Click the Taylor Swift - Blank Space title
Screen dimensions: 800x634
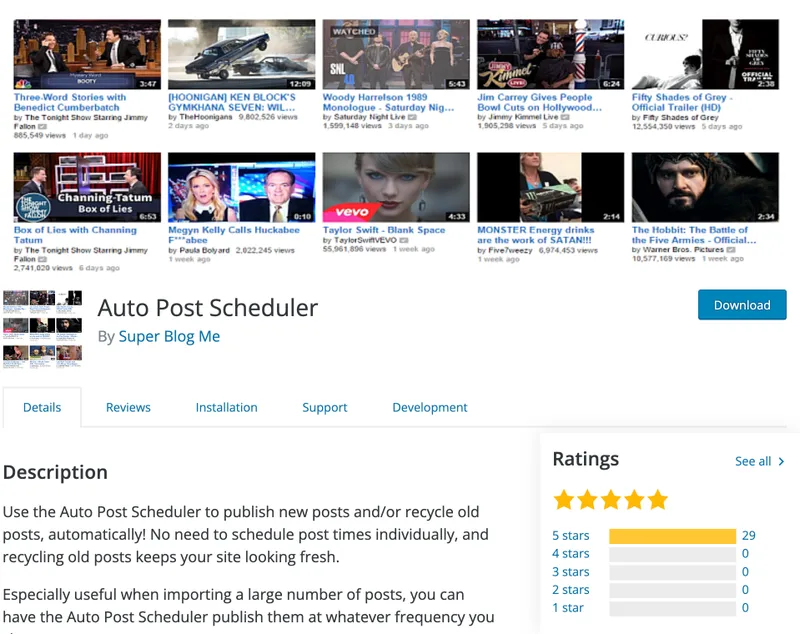[x=384, y=230]
